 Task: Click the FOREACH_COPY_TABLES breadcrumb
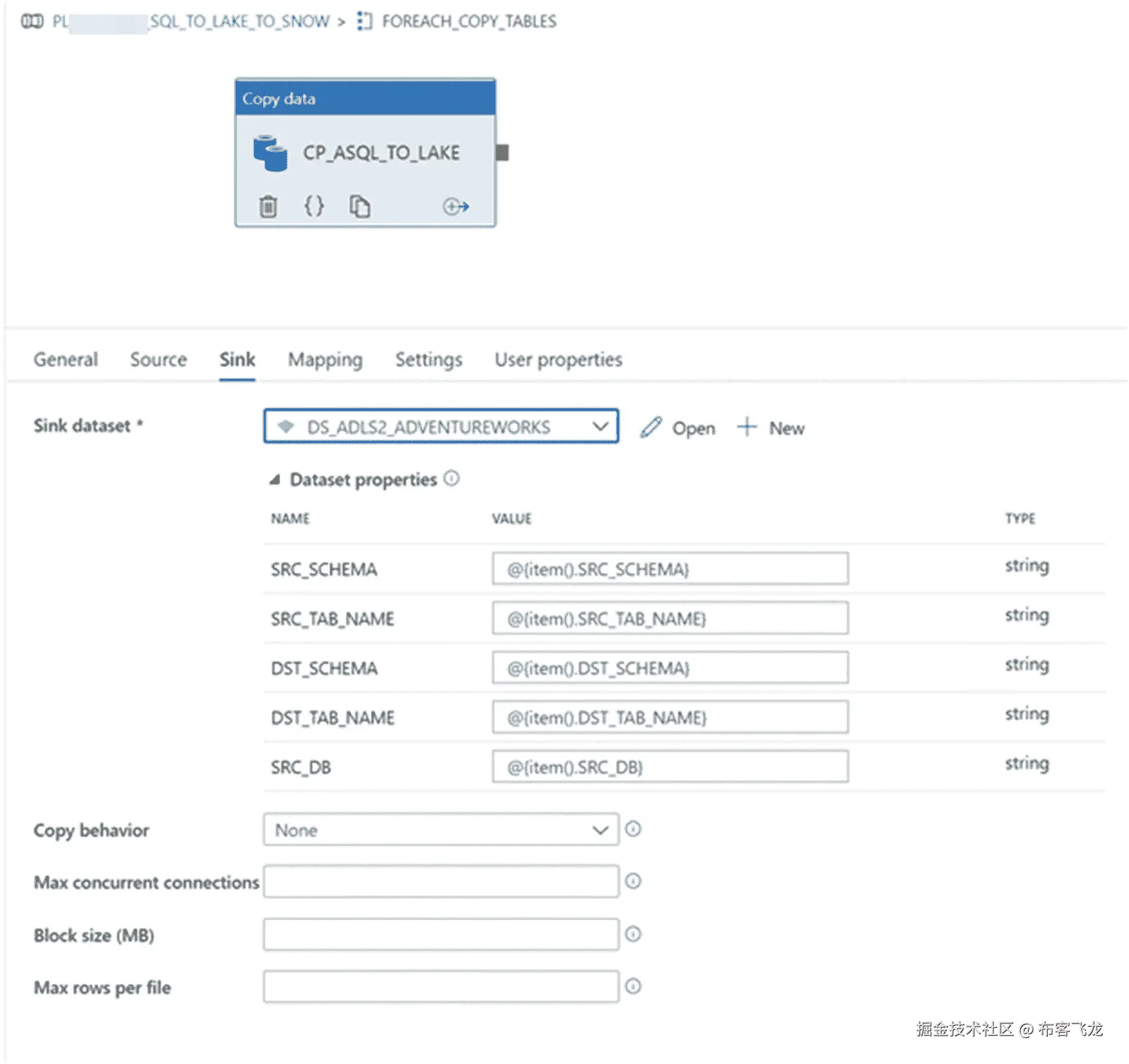click(x=469, y=22)
